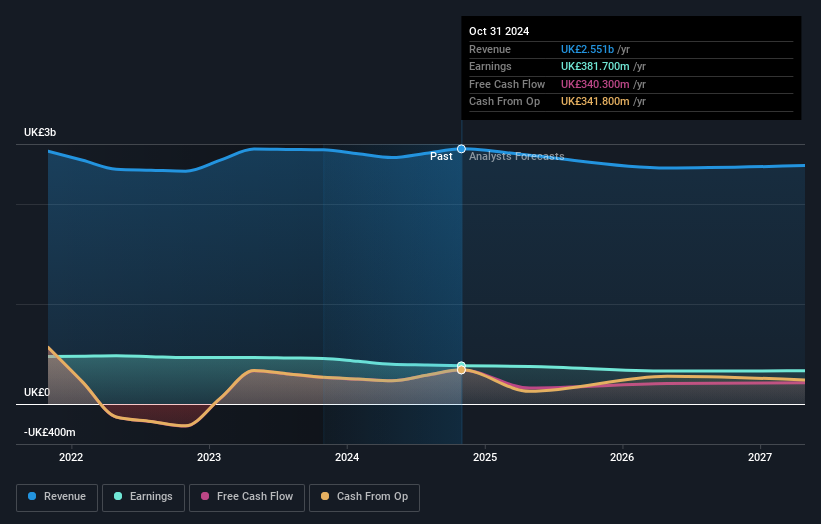The width and height of the screenshot is (821, 524).
Task: Click the 'Earnings' row label in tooltip
Action: (490, 66)
